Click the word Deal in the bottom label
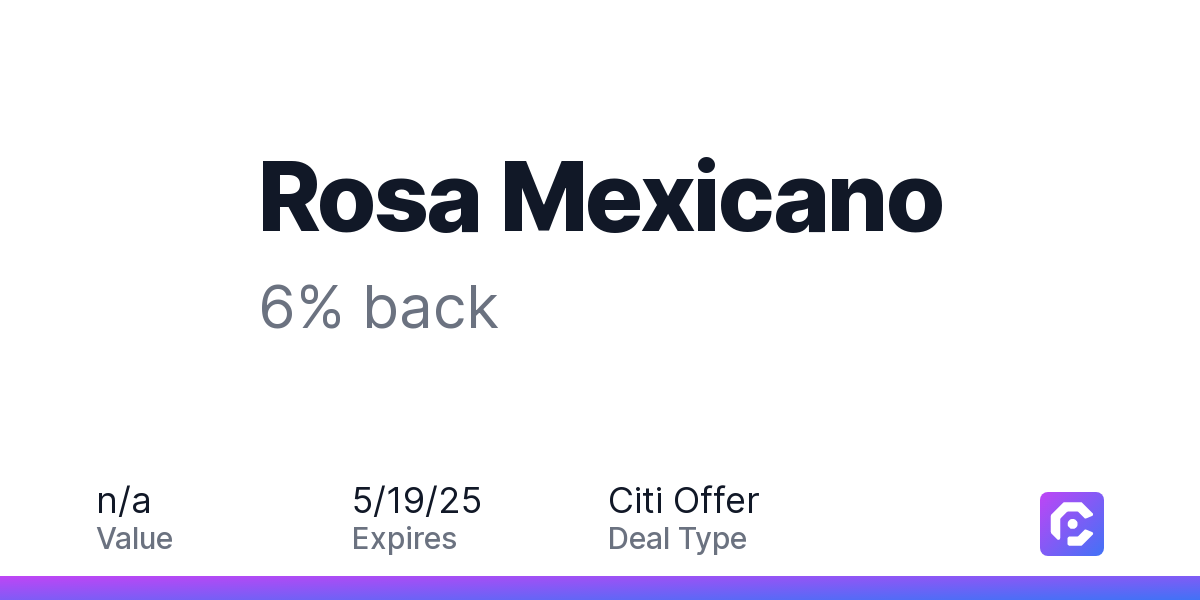The width and height of the screenshot is (1200, 600). pos(638,539)
